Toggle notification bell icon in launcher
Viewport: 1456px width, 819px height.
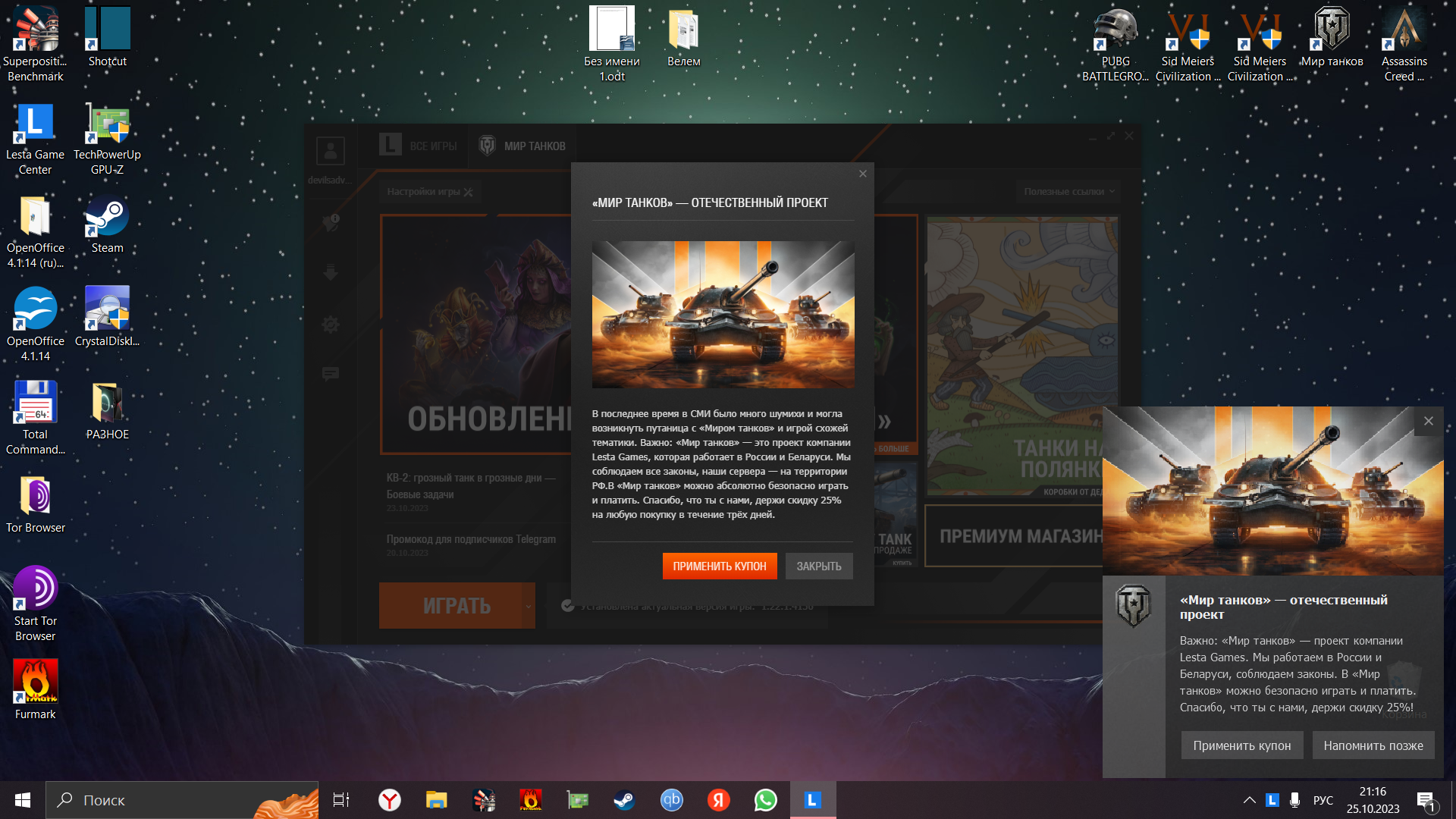331,223
